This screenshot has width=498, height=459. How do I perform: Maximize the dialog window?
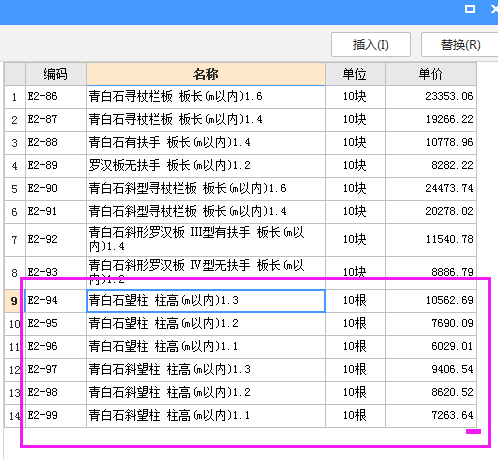pos(470,9)
